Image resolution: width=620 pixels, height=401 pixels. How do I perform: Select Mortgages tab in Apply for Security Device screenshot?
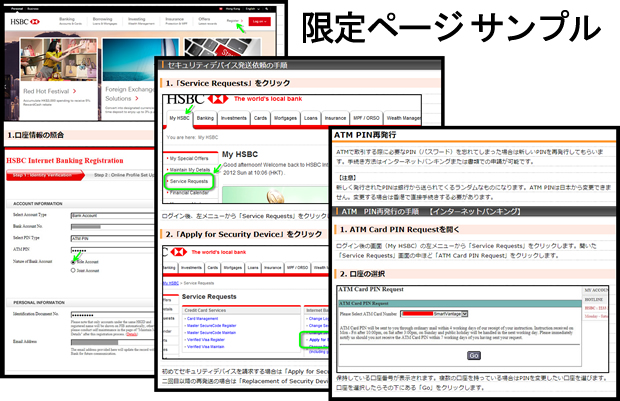[x=232, y=268]
